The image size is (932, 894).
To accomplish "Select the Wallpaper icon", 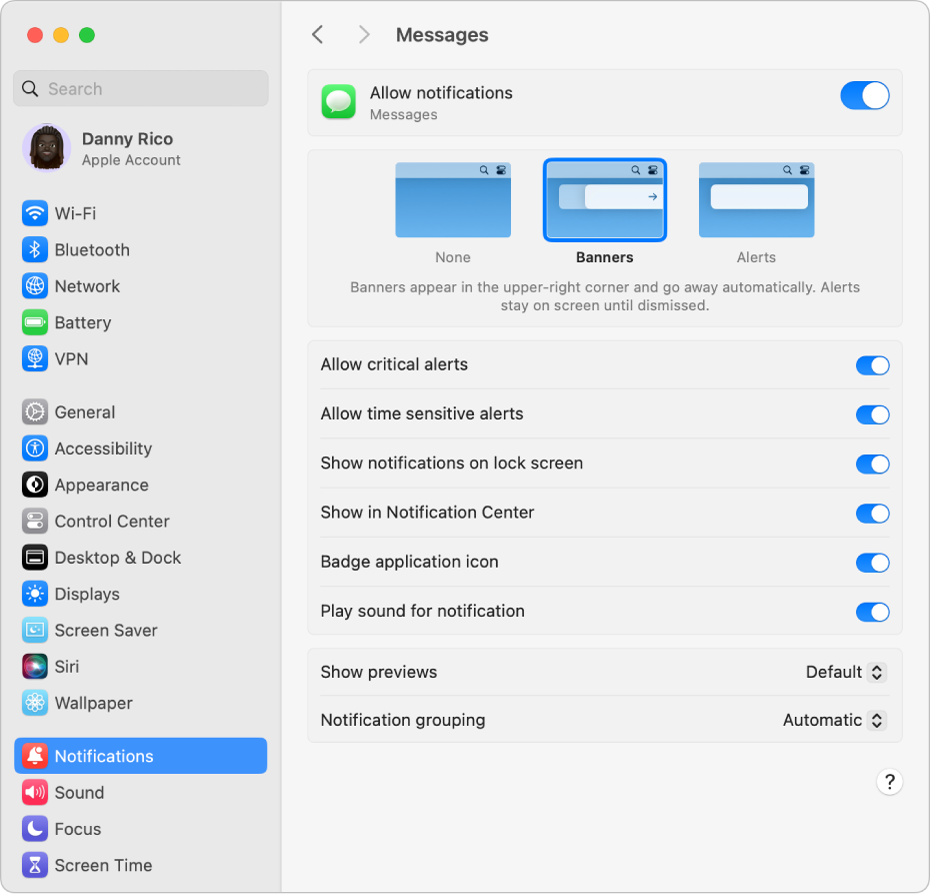I will pyautogui.click(x=36, y=703).
